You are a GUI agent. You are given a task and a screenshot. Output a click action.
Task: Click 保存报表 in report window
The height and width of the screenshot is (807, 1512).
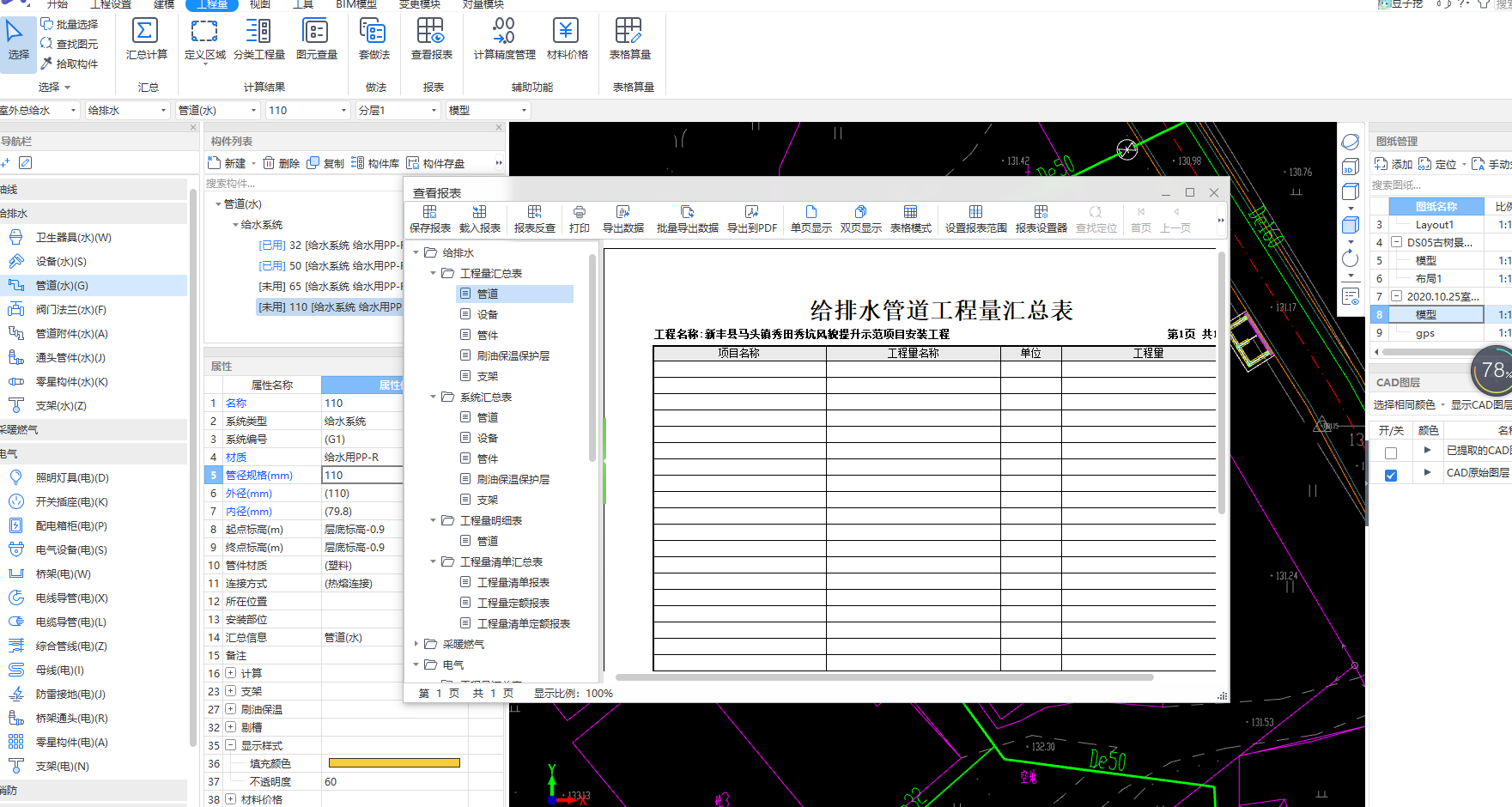(430, 220)
